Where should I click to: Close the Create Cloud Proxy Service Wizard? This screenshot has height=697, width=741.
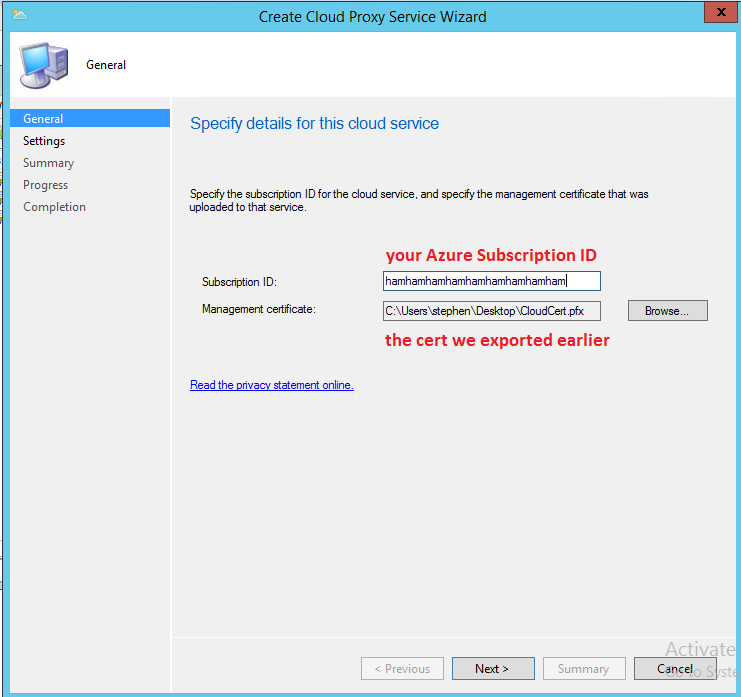[x=720, y=12]
